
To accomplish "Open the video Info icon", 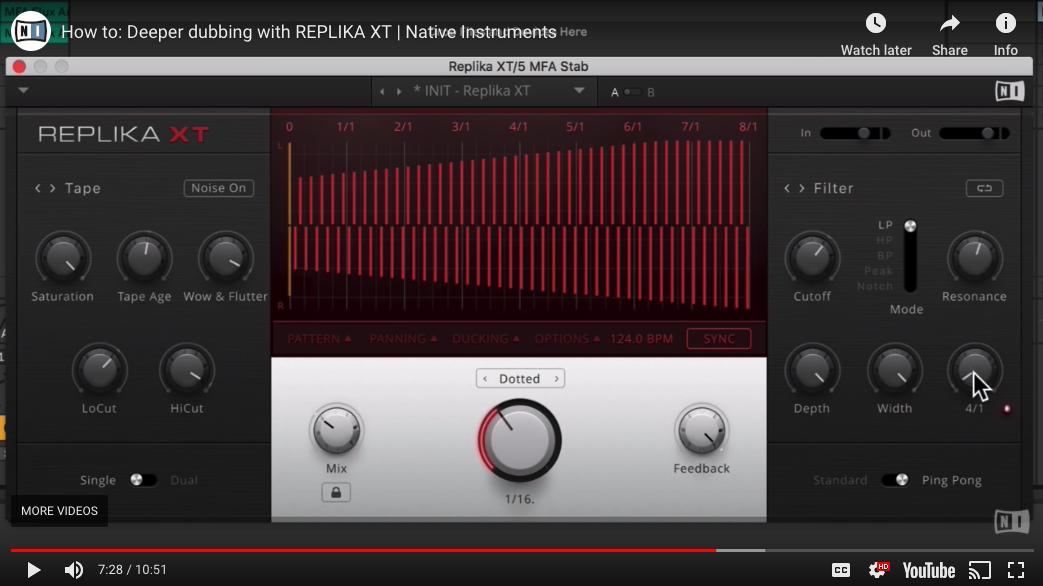I will pos(1005,24).
